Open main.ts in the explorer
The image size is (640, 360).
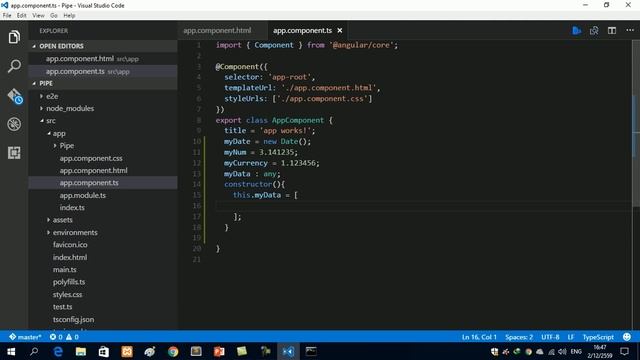tap(64, 270)
